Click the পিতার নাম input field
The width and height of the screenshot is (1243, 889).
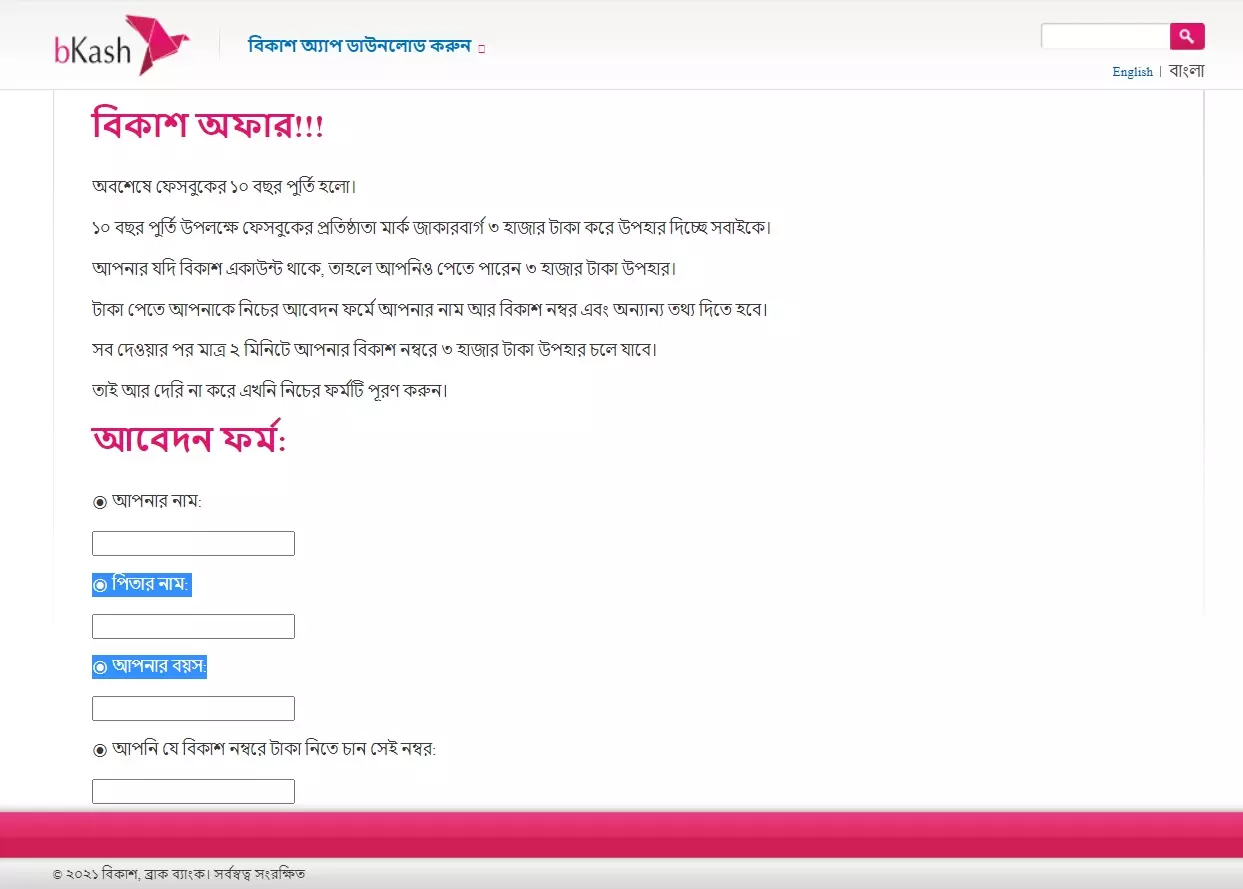(x=193, y=627)
